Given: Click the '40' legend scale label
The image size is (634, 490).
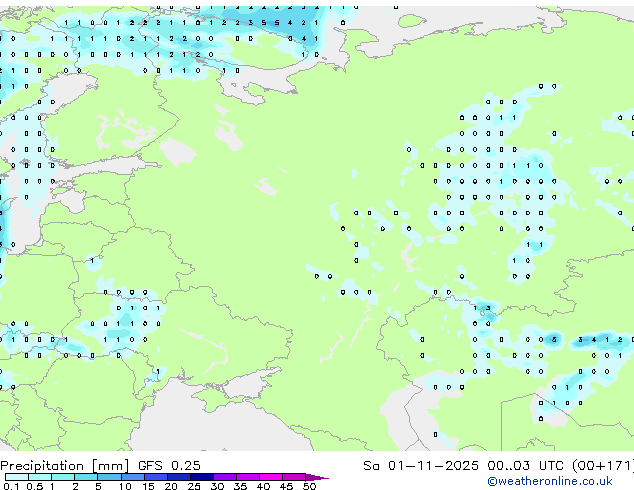Looking at the screenshot, I should pos(263,486).
